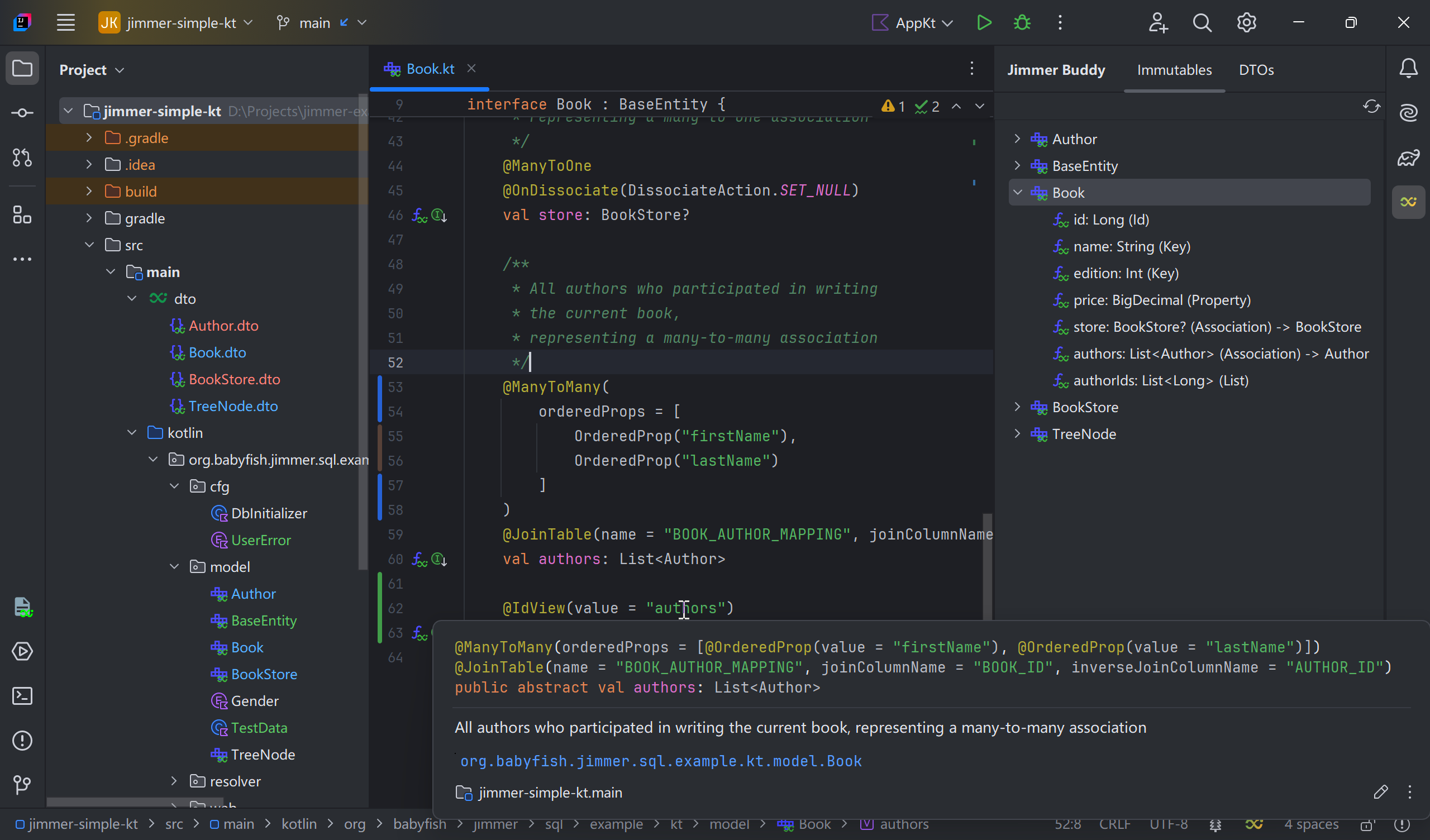Open IDE settings gear icon
The height and width of the screenshot is (840, 1430).
(x=1246, y=23)
